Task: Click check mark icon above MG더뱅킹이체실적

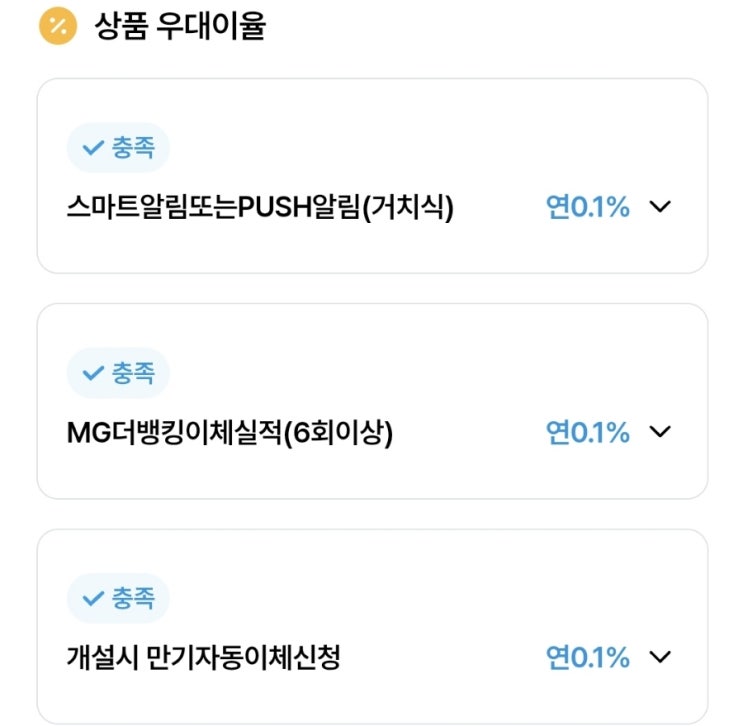Action: [x=94, y=374]
